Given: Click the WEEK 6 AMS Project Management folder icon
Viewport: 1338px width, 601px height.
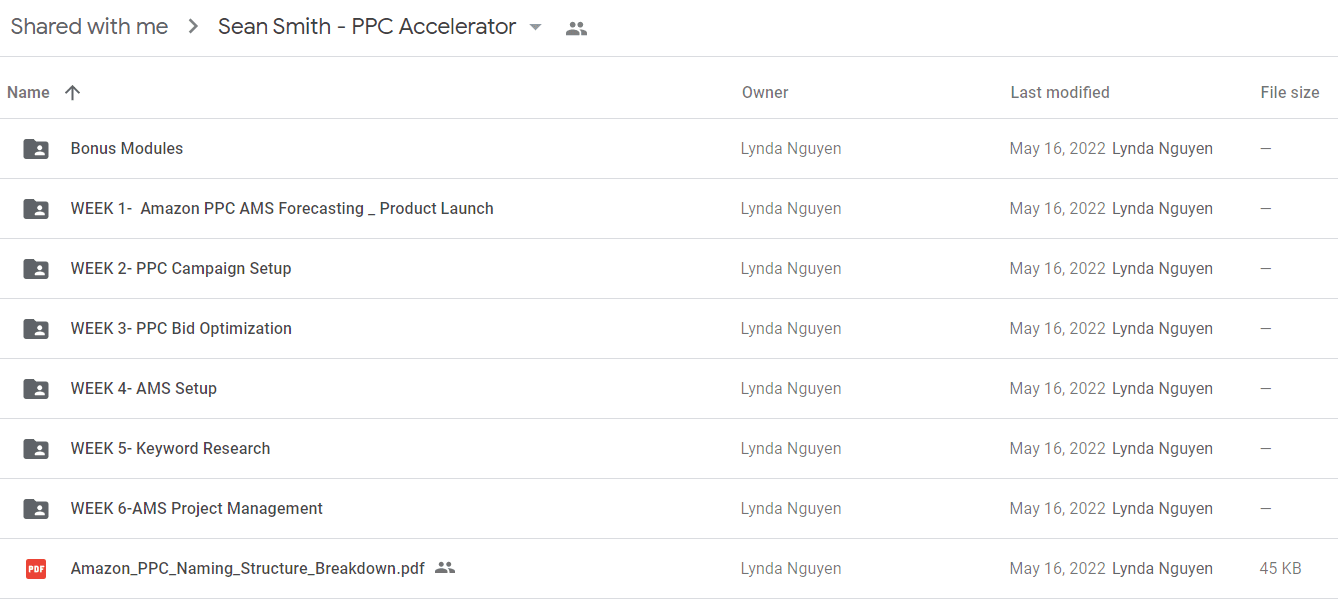Looking at the screenshot, I should tap(36, 509).
